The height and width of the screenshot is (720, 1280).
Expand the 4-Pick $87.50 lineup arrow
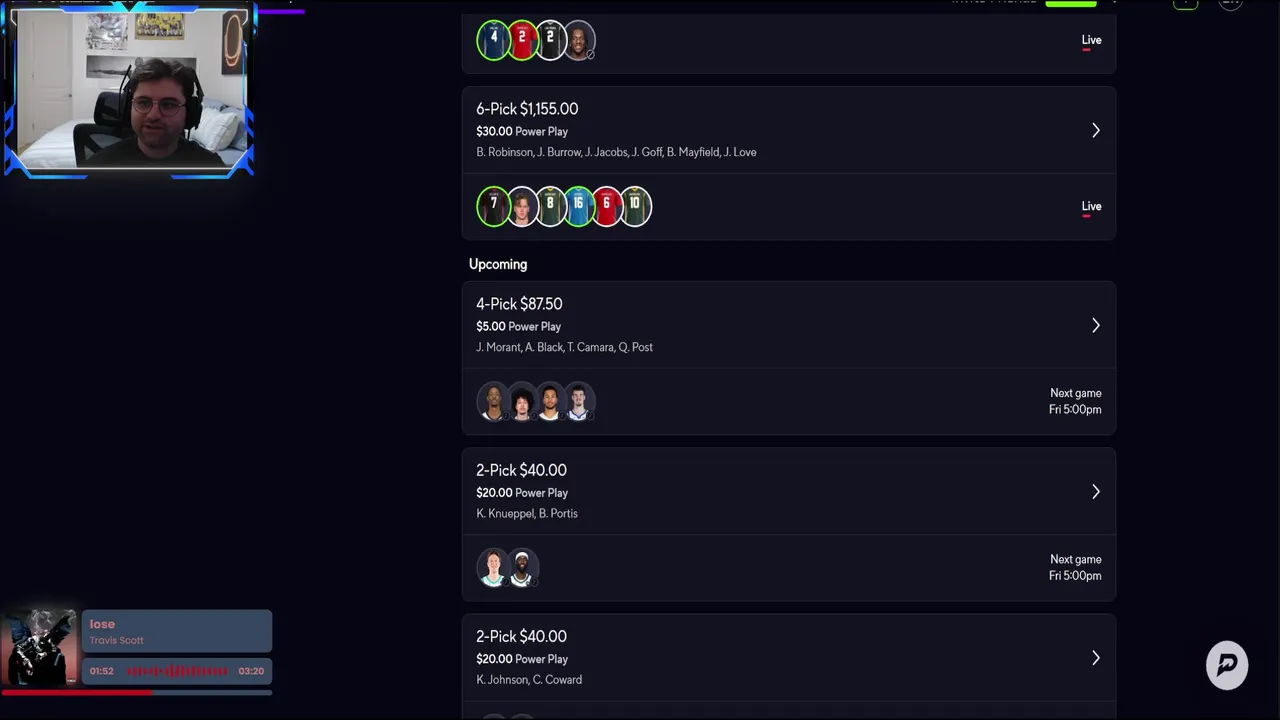coord(1095,326)
